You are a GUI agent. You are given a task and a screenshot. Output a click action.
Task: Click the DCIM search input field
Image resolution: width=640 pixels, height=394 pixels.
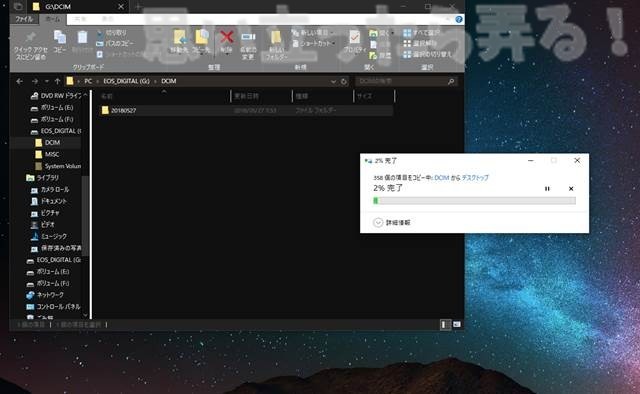(x=401, y=82)
